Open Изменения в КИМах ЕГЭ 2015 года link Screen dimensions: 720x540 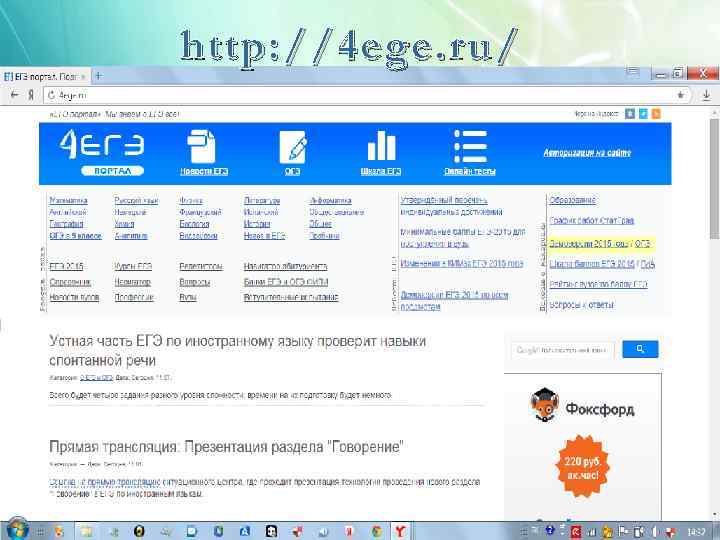[461, 264]
